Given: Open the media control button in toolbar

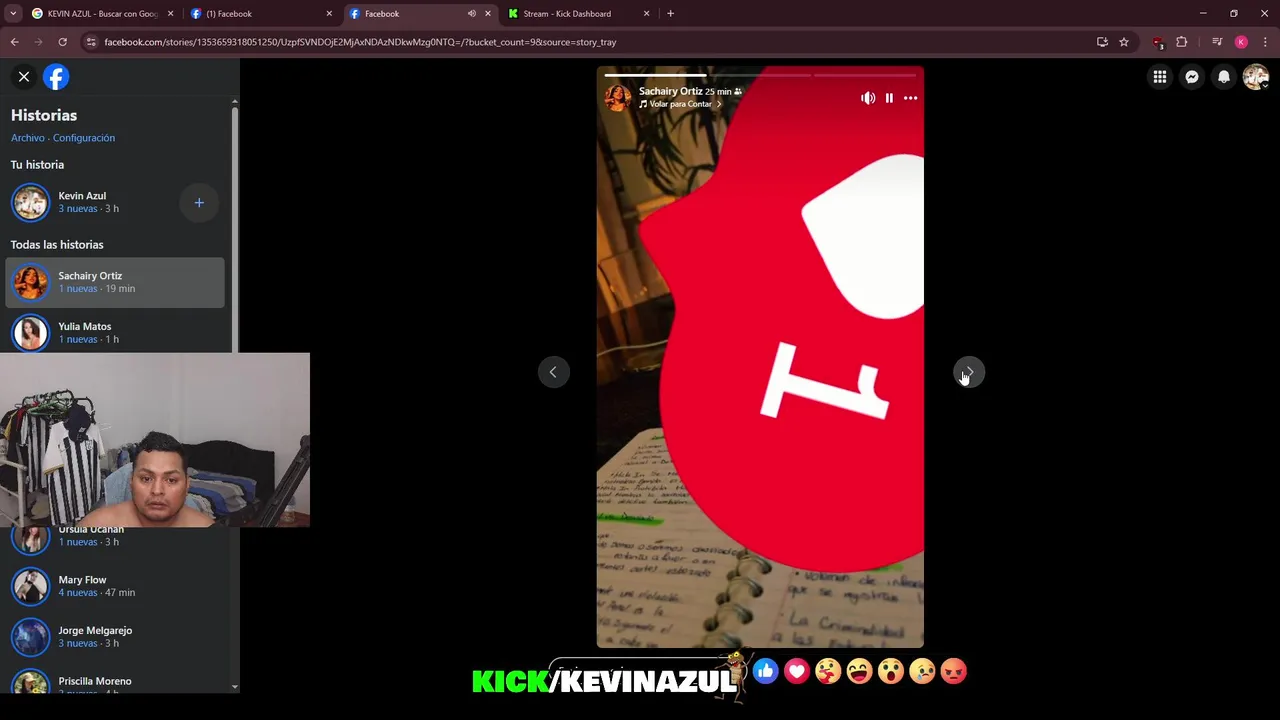Looking at the screenshot, I should 1217,42.
